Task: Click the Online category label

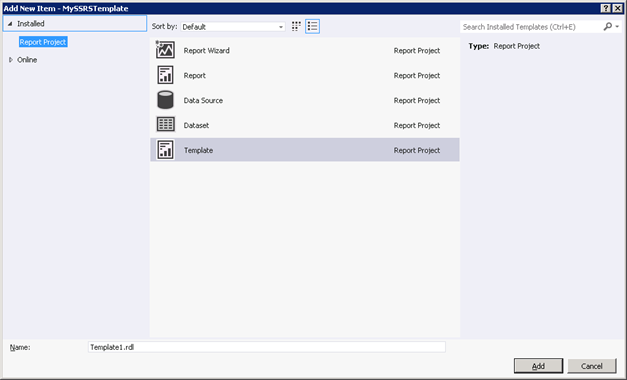Action: click(x=27, y=60)
